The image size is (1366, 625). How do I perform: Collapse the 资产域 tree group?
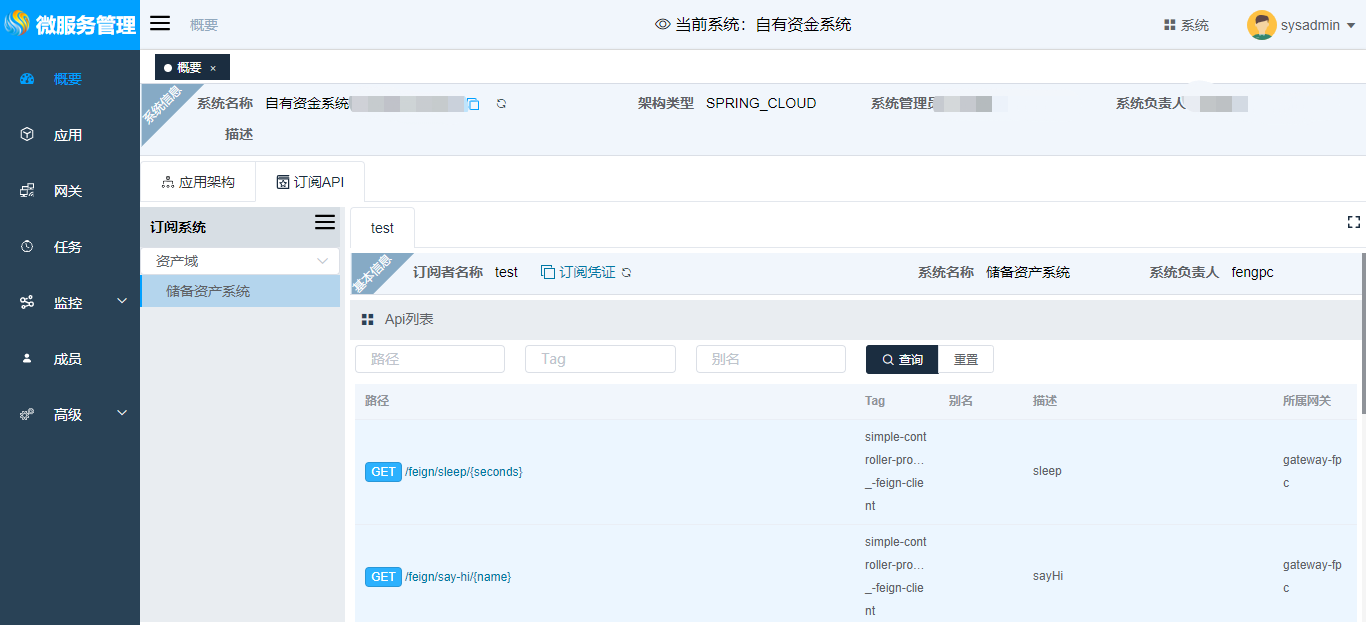322,261
